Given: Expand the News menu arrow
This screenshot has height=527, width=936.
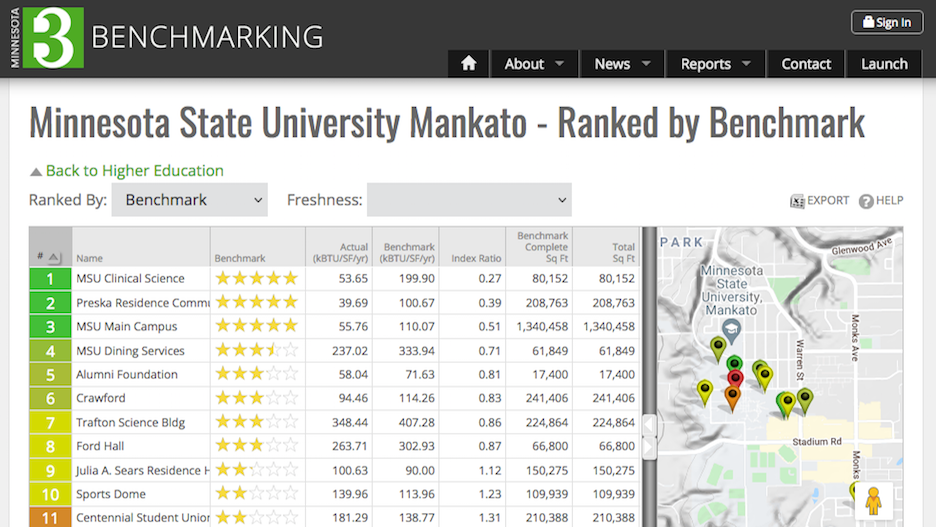Looking at the screenshot, I should (x=646, y=63).
